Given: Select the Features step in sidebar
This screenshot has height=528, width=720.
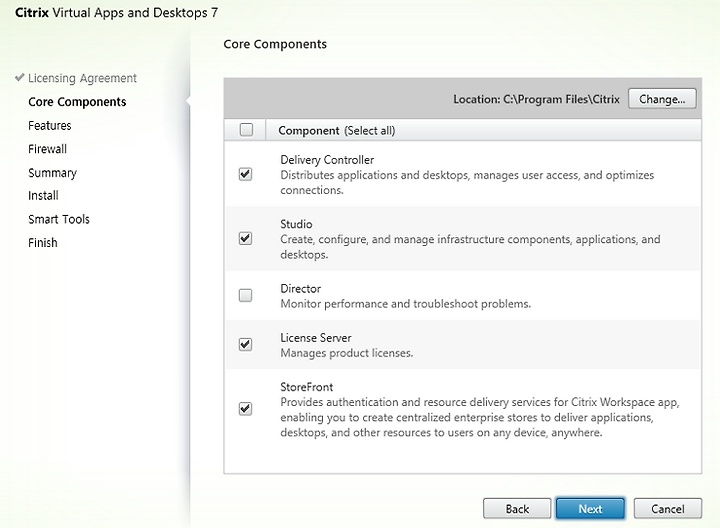Looking at the screenshot, I should 50,125.
